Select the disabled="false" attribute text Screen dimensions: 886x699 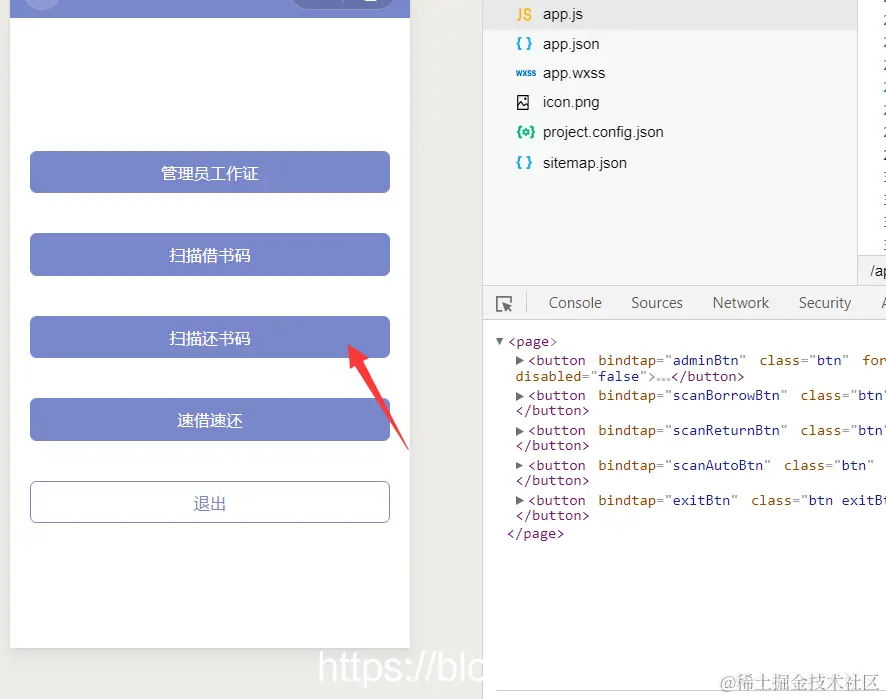tap(581, 376)
